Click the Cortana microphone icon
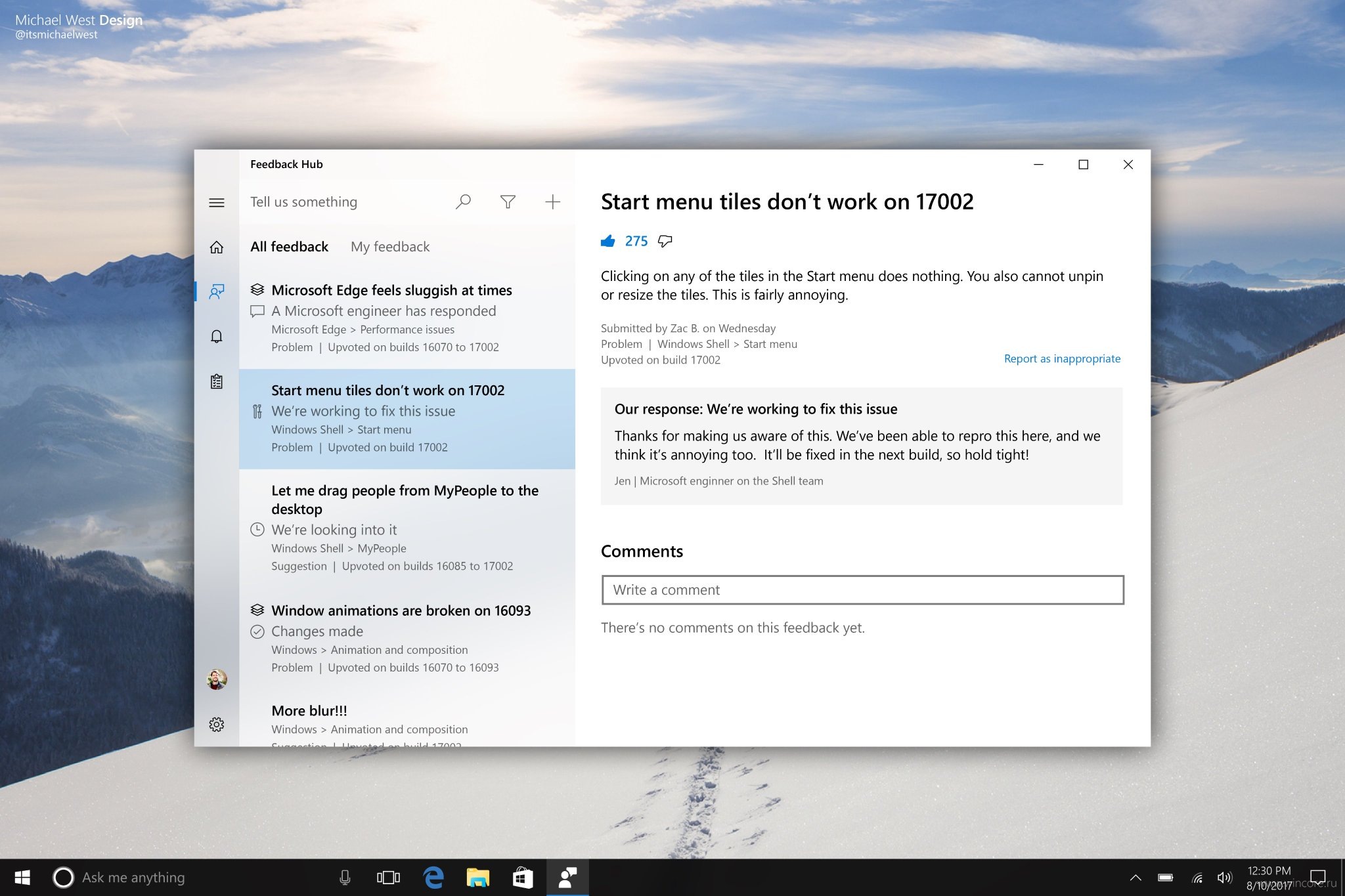 pyautogui.click(x=345, y=878)
